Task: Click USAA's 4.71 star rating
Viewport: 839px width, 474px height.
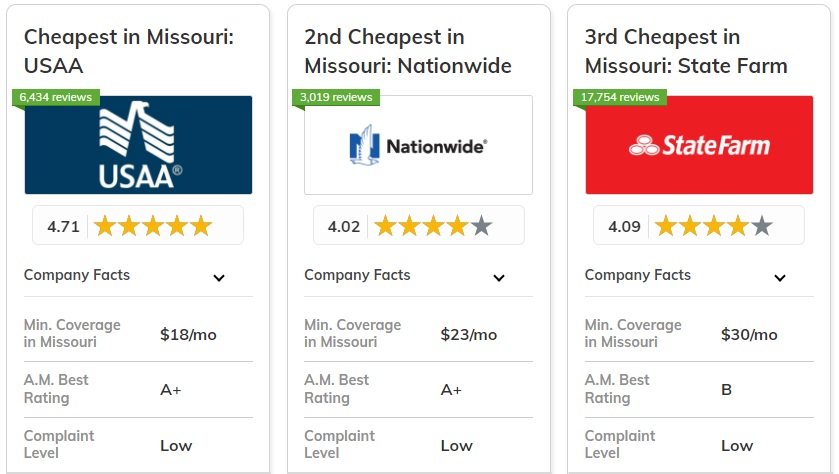Action: 138,226
